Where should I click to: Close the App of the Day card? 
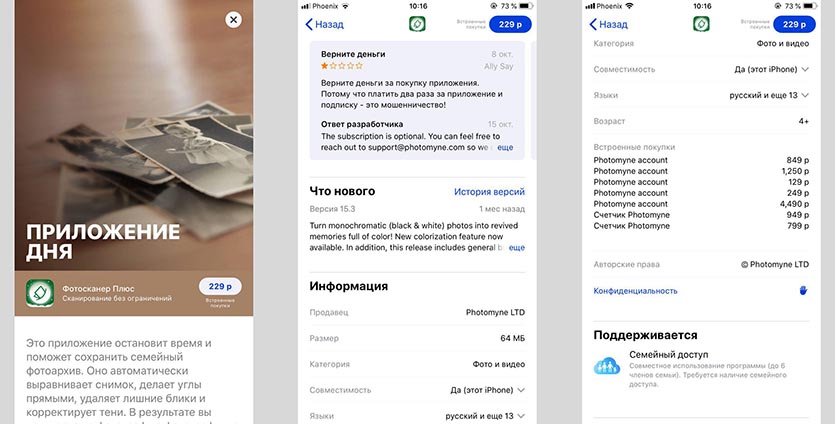click(x=233, y=20)
